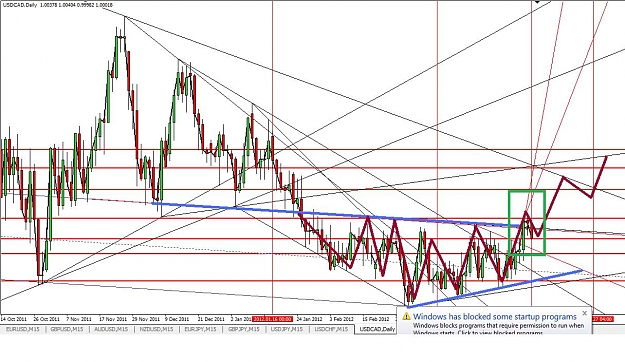This screenshot has width=625, height=362.
Task: Click the '14 Oct 2011' time axis label
Action: (14, 319)
